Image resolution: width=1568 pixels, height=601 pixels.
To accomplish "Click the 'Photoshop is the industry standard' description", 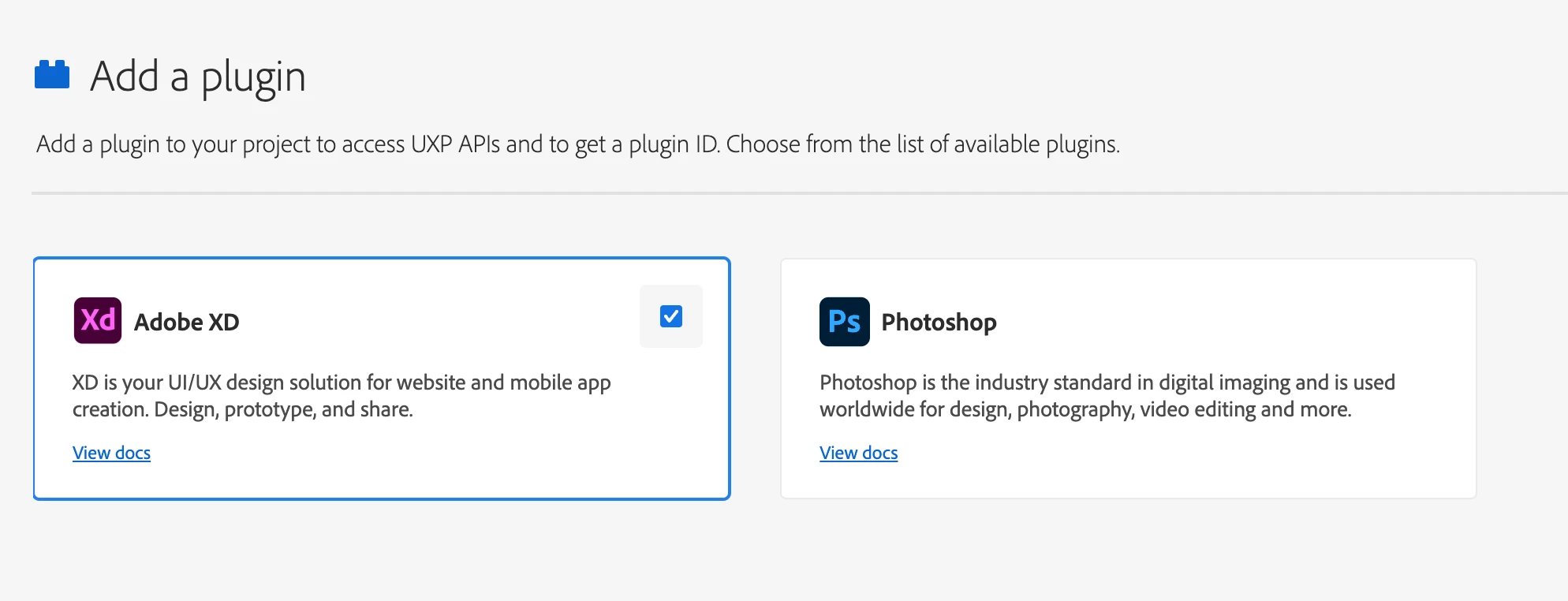I will pos(1107,396).
